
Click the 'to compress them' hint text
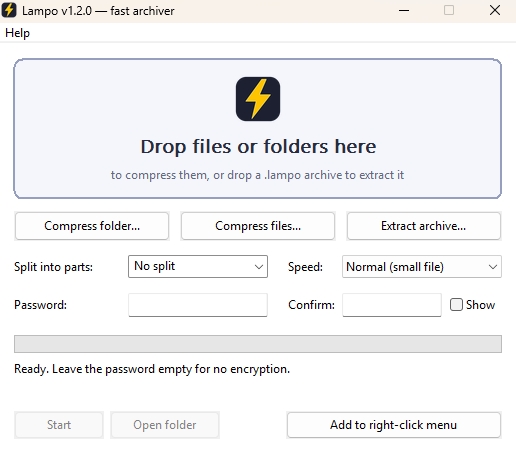[257, 175]
